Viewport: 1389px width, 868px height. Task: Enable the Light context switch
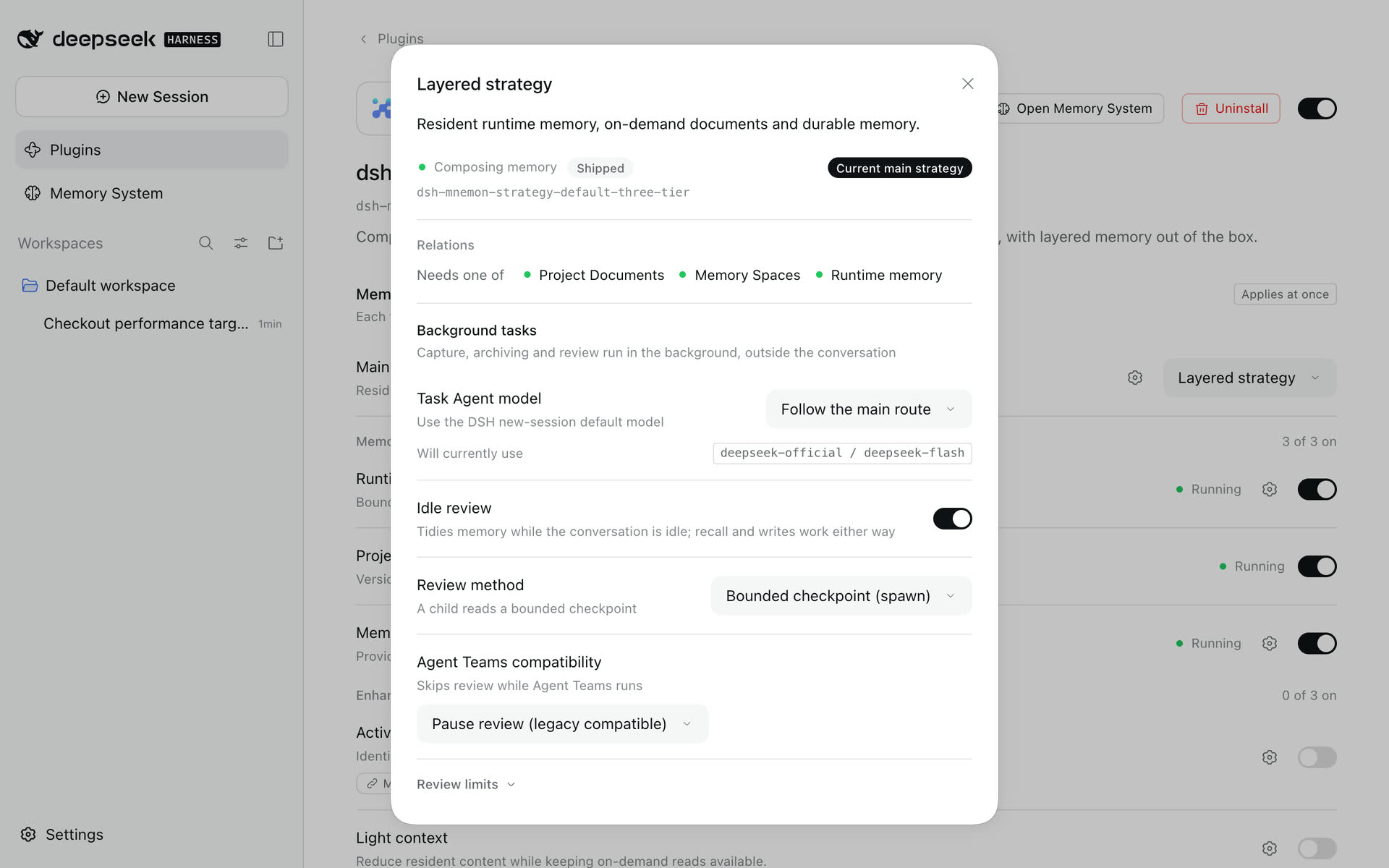(1317, 848)
